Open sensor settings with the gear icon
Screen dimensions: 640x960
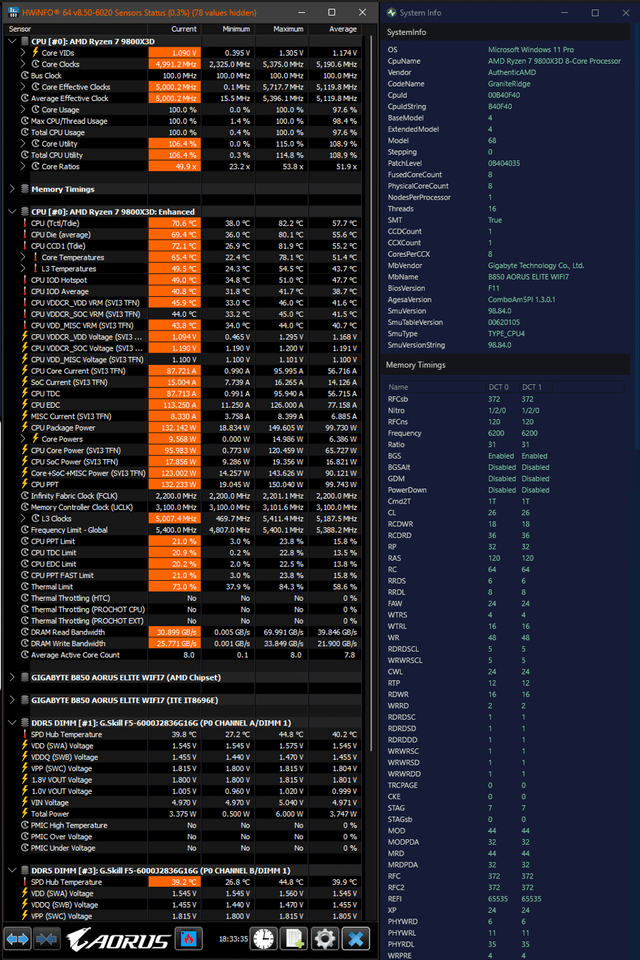coord(325,939)
